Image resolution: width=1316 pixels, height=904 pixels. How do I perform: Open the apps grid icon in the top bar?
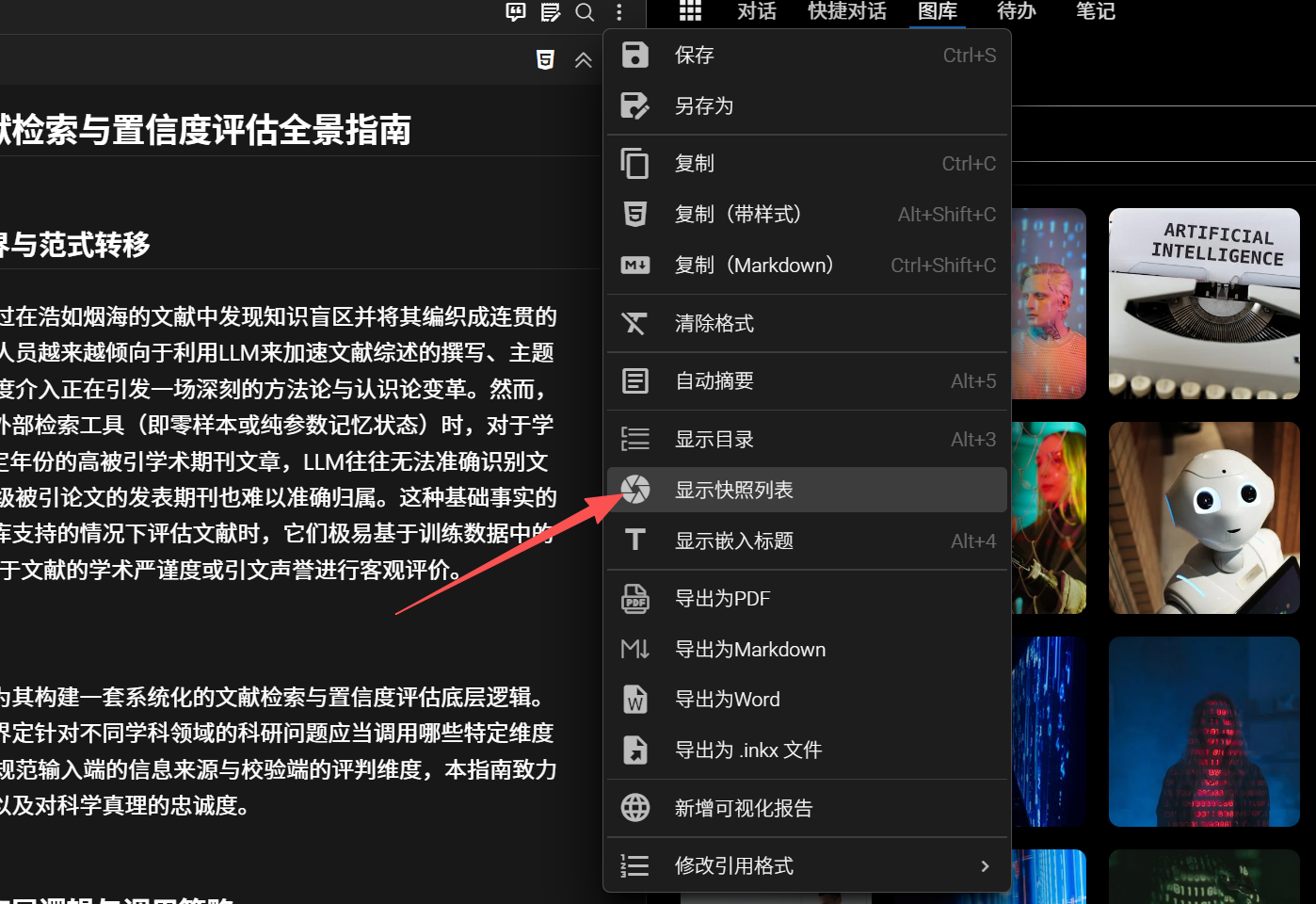[690, 12]
